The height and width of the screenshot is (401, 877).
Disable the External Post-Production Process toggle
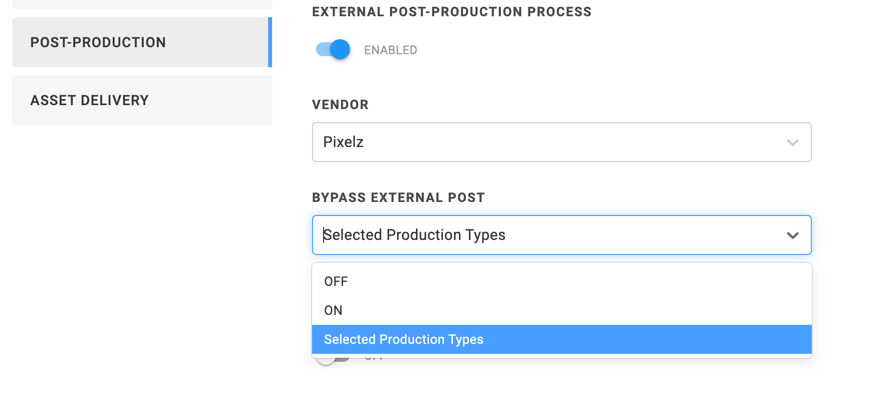333,49
